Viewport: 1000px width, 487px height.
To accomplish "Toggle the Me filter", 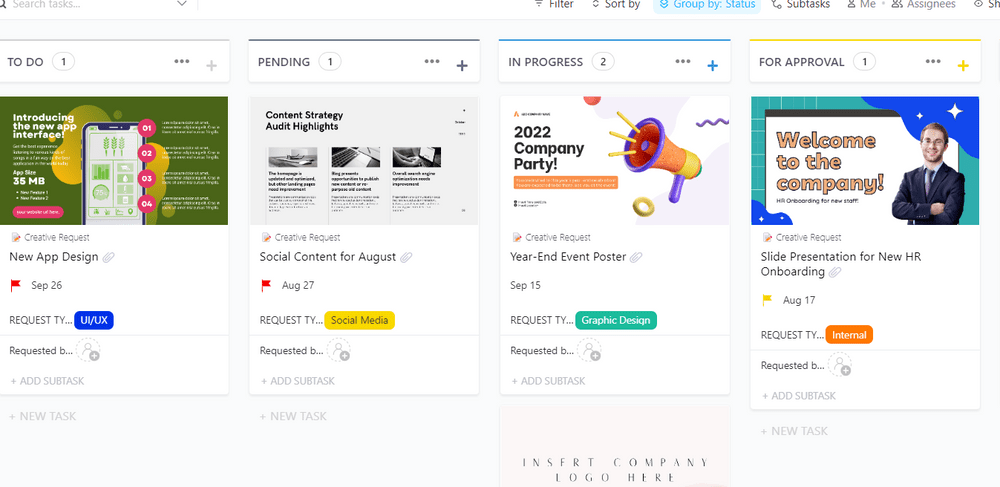I will [860, 5].
